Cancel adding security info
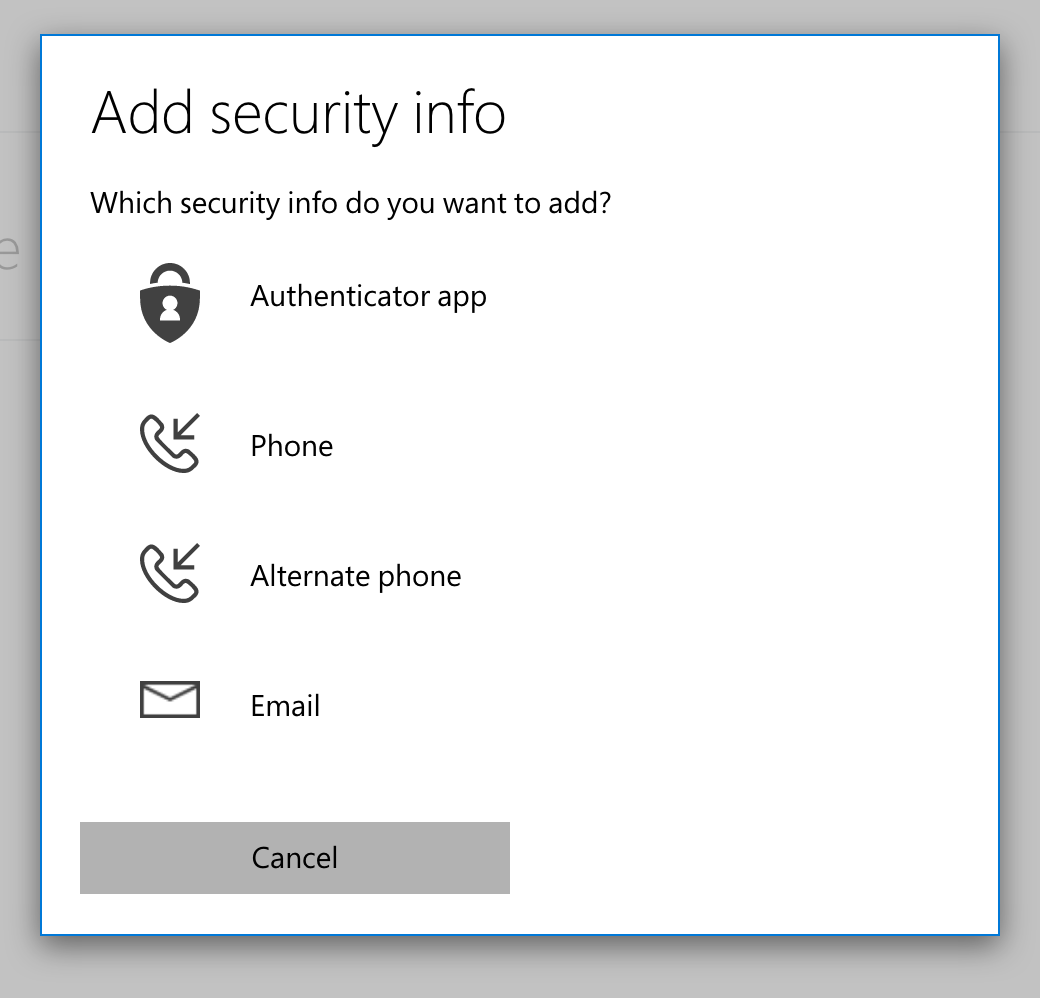Image resolution: width=1040 pixels, height=998 pixels. click(295, 857)
